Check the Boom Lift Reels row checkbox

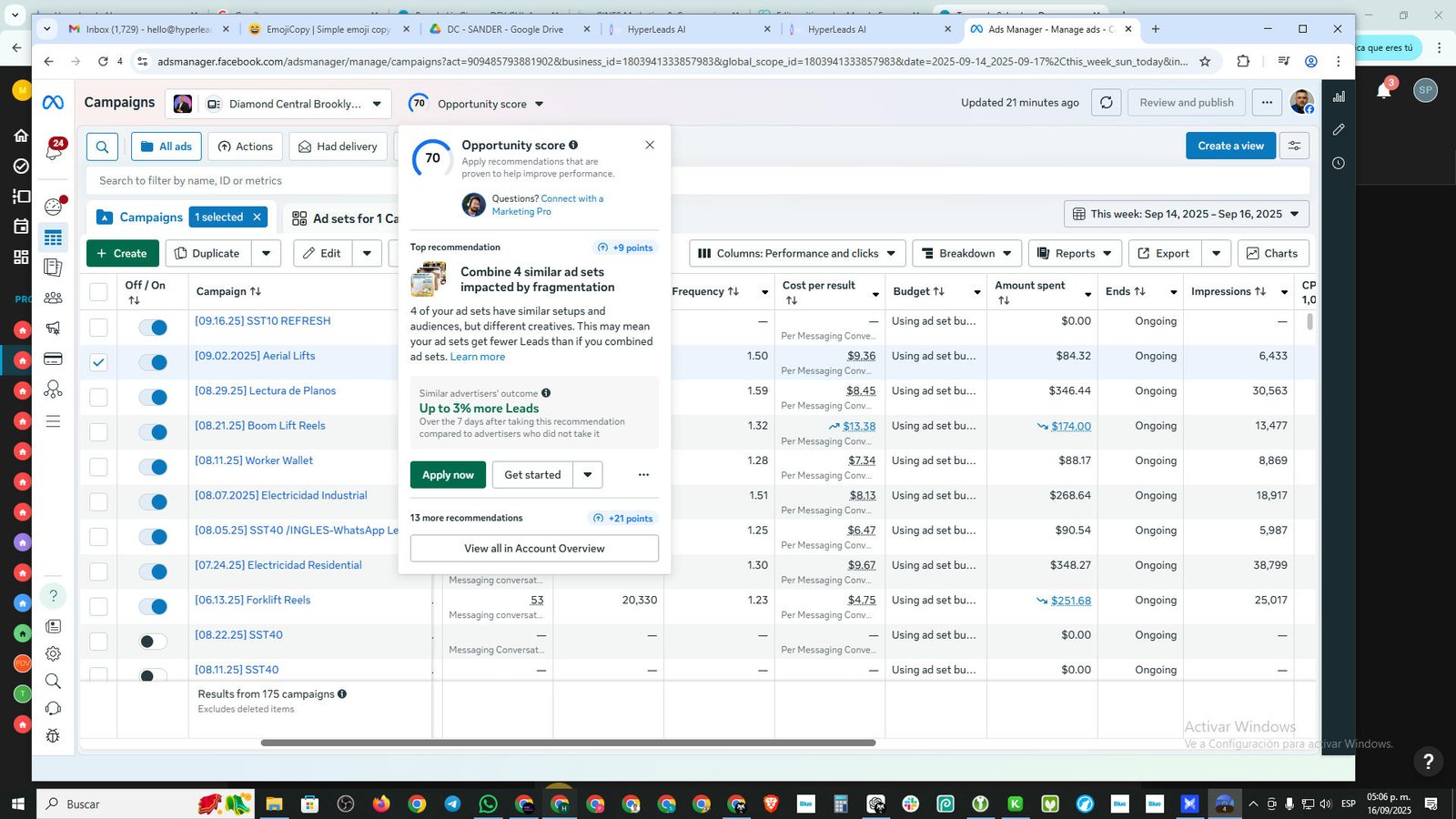[x=98, y=432]
